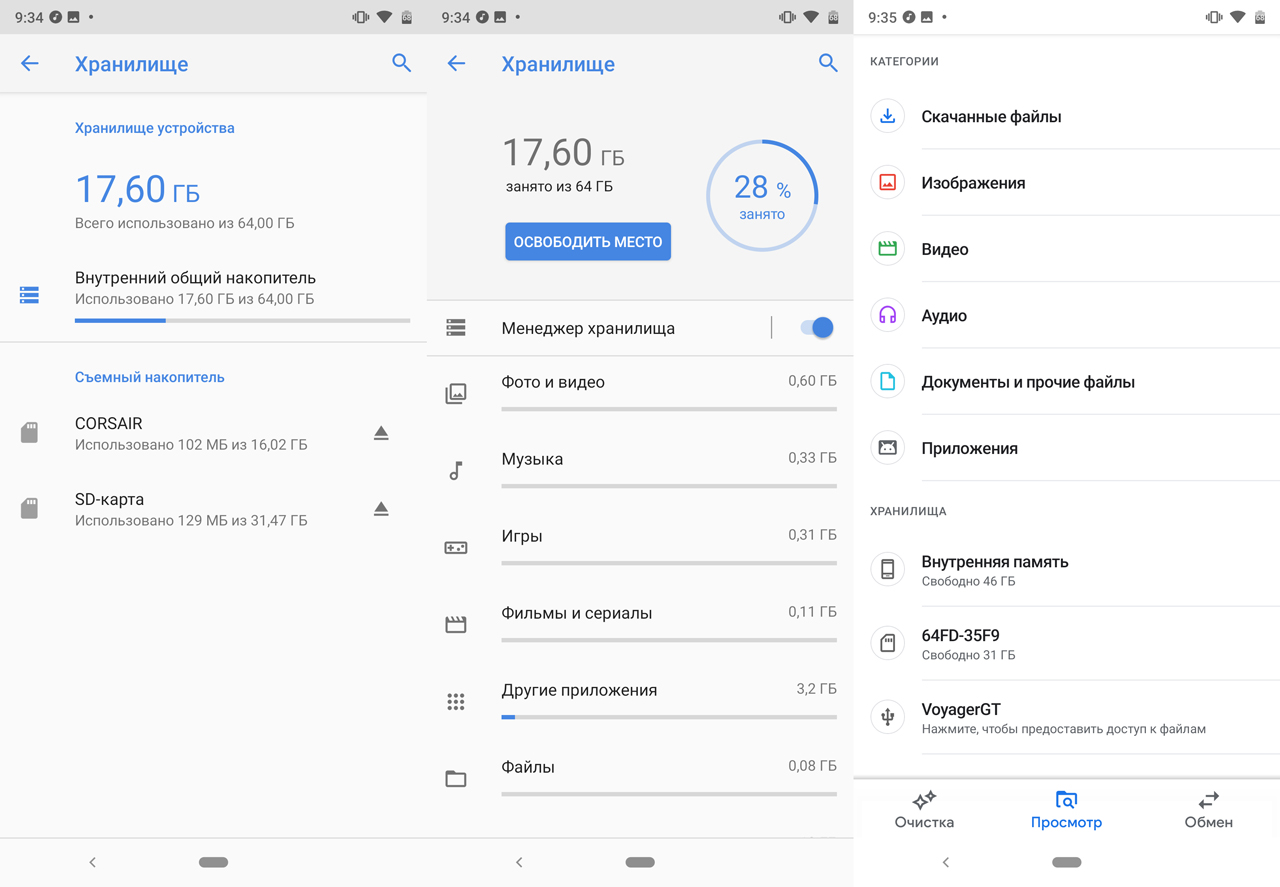Tap the VoyagerGT USB drive icon

[887, 717]
